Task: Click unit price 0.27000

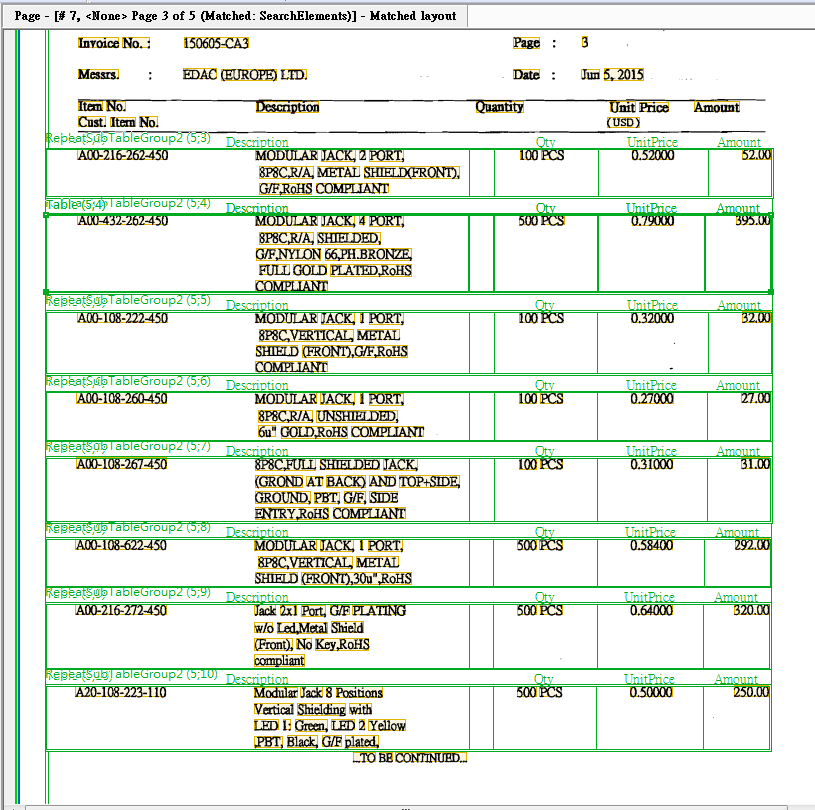Action: [652, 399]
